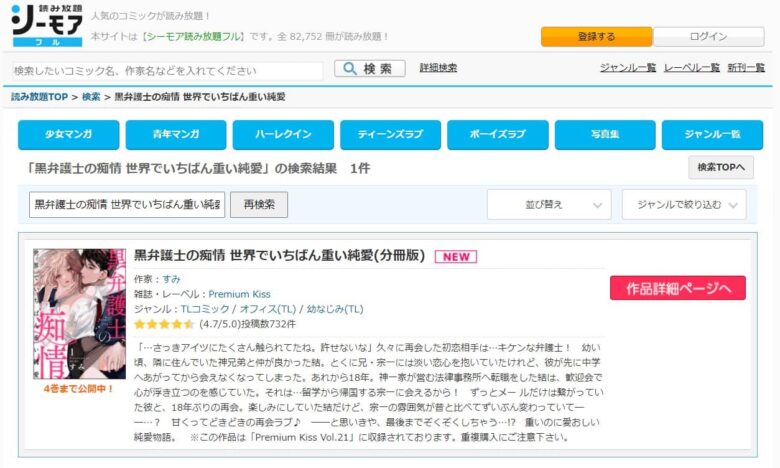The image size is (780, 468).
Task: Select the ティーンズラブ category tab
Action: coord(390,134)
